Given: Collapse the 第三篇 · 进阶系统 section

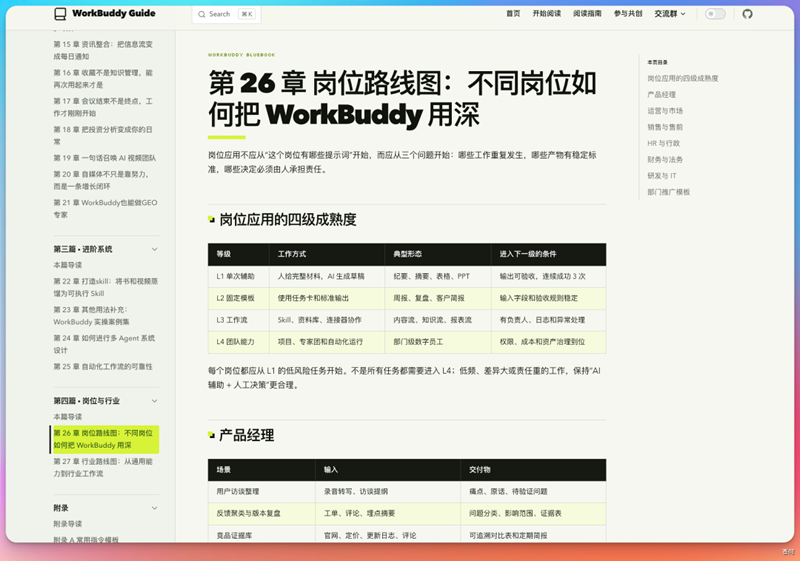Looking at the screenshot, I should click(x=155, y=249).
